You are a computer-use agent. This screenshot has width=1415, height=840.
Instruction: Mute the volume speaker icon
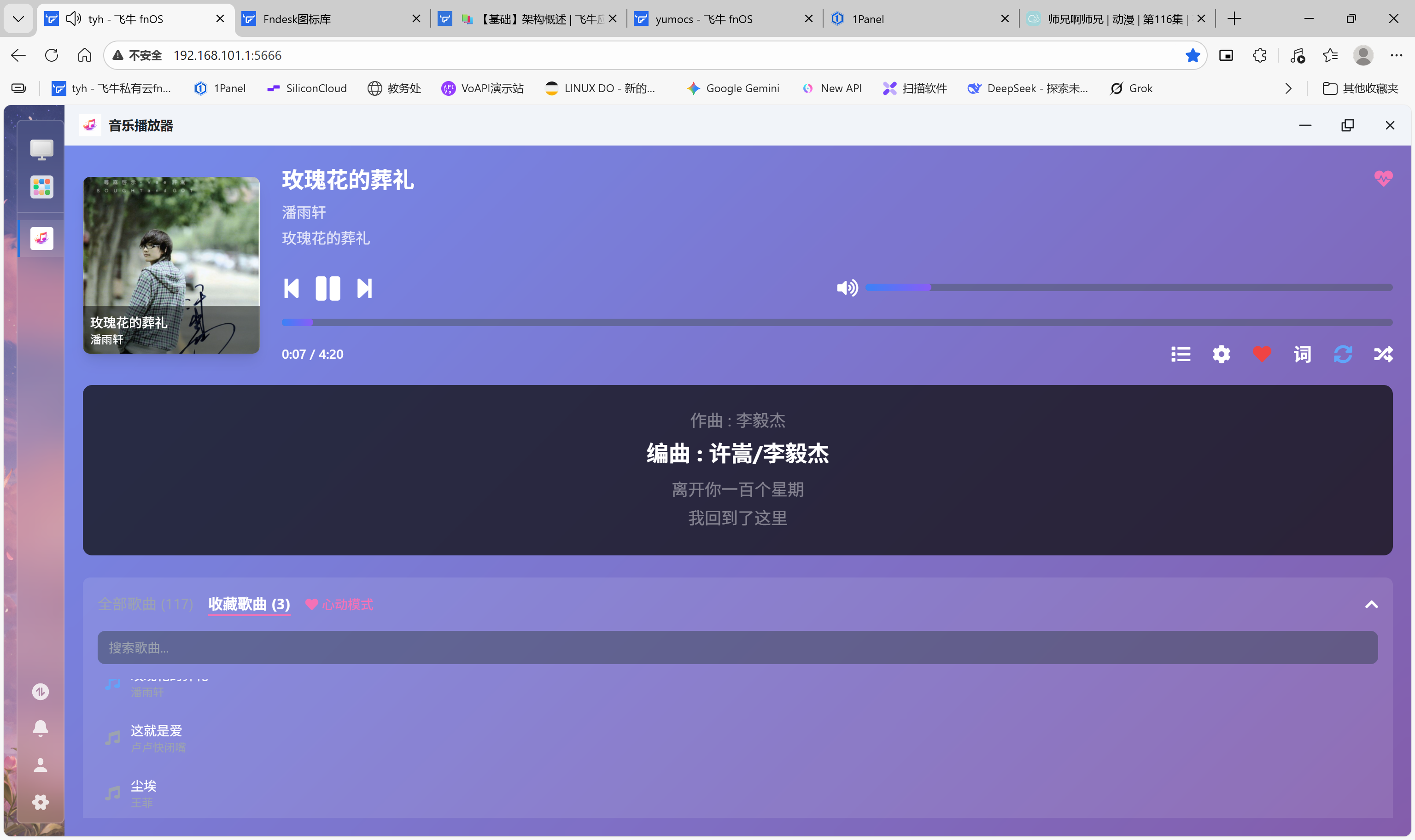pos(847,287)
